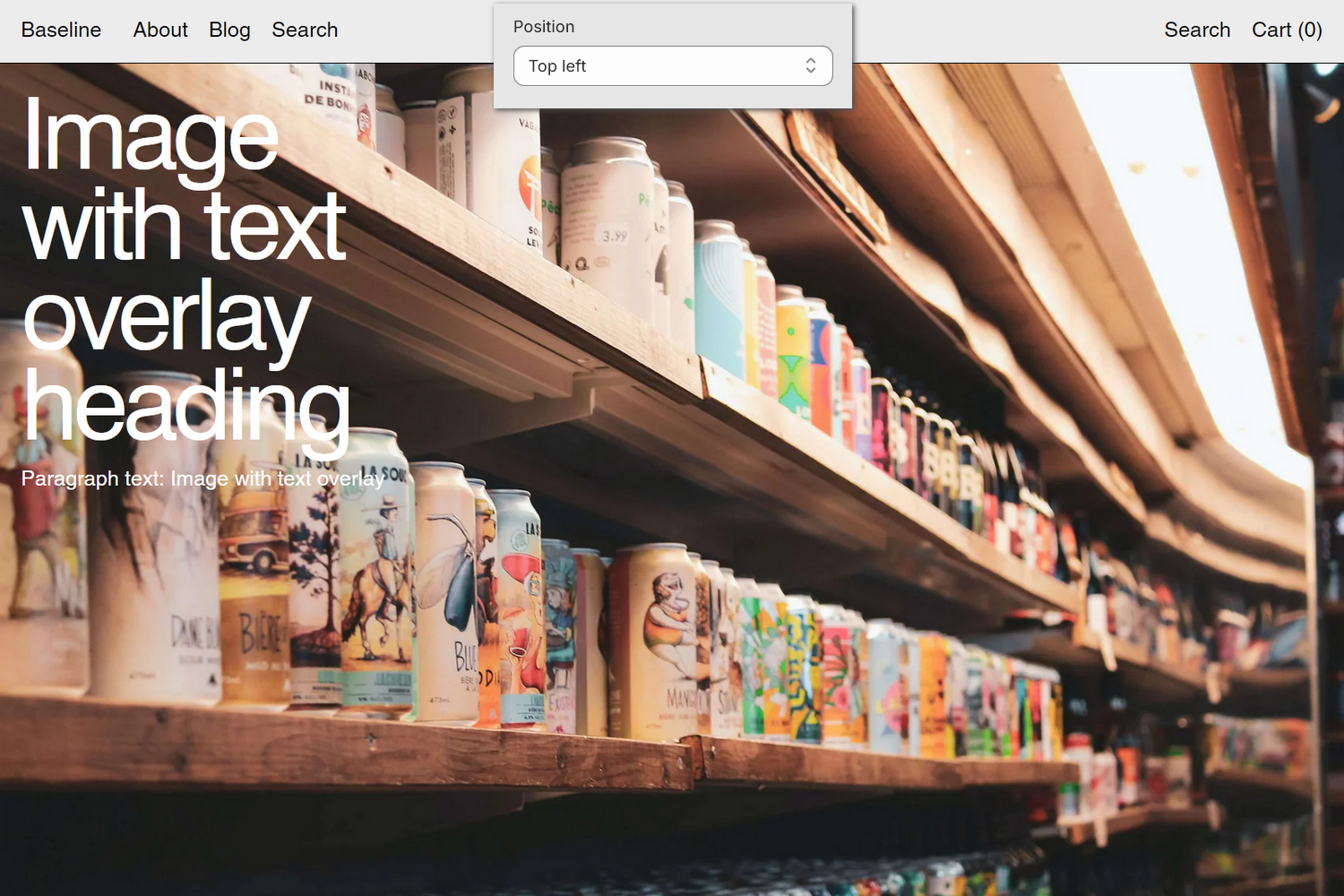The height and width of the screenshot is (896, 1344).
Task: Open the Blog page
Action: click(x=229, y=30)
